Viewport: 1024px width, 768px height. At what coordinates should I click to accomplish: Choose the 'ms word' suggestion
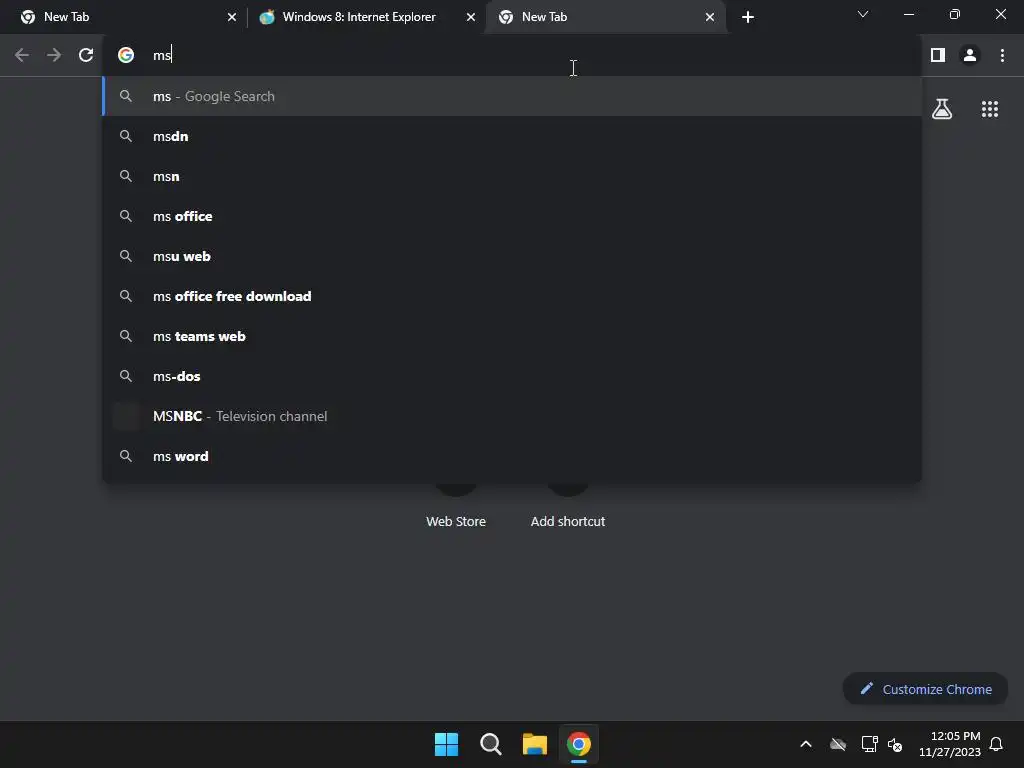[x=512, y=456]
